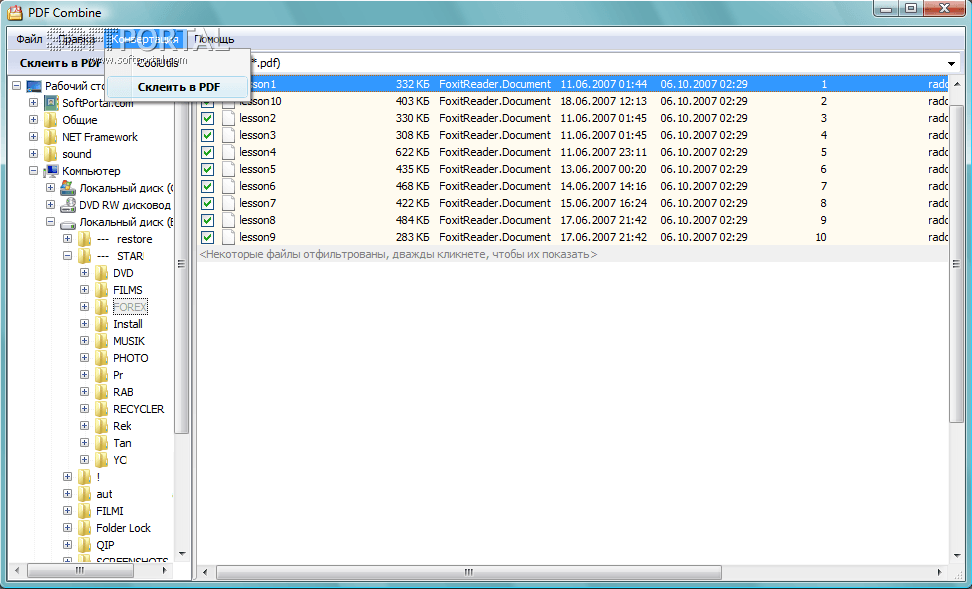Image resolution: width=972 pixels, height=589 pixels.
Task: Select the Pr folder in tree
Action: [118, 375]
